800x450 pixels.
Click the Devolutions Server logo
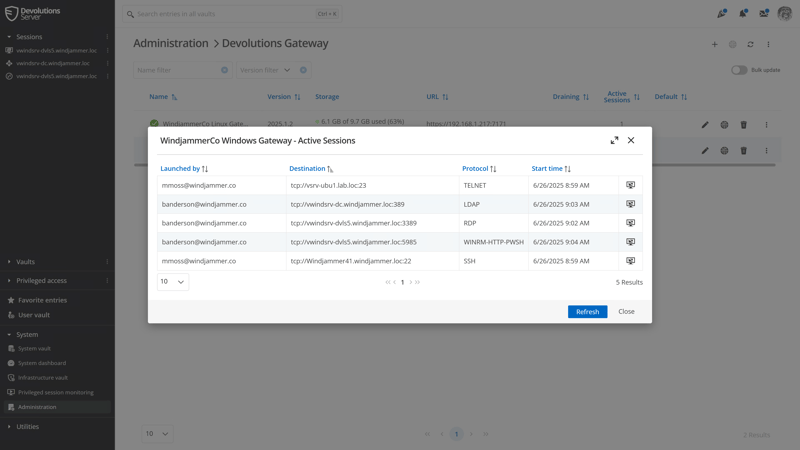pyautogui.click(x=33, y=14)
